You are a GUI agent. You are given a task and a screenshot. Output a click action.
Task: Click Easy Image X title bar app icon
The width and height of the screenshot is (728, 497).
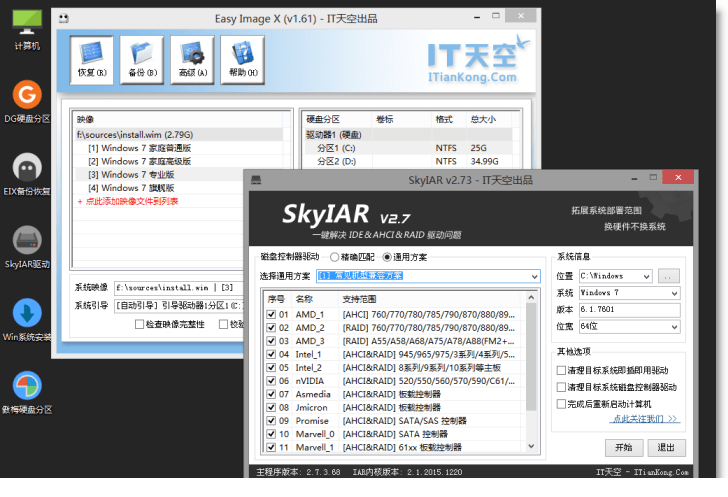tap(64, 19)
